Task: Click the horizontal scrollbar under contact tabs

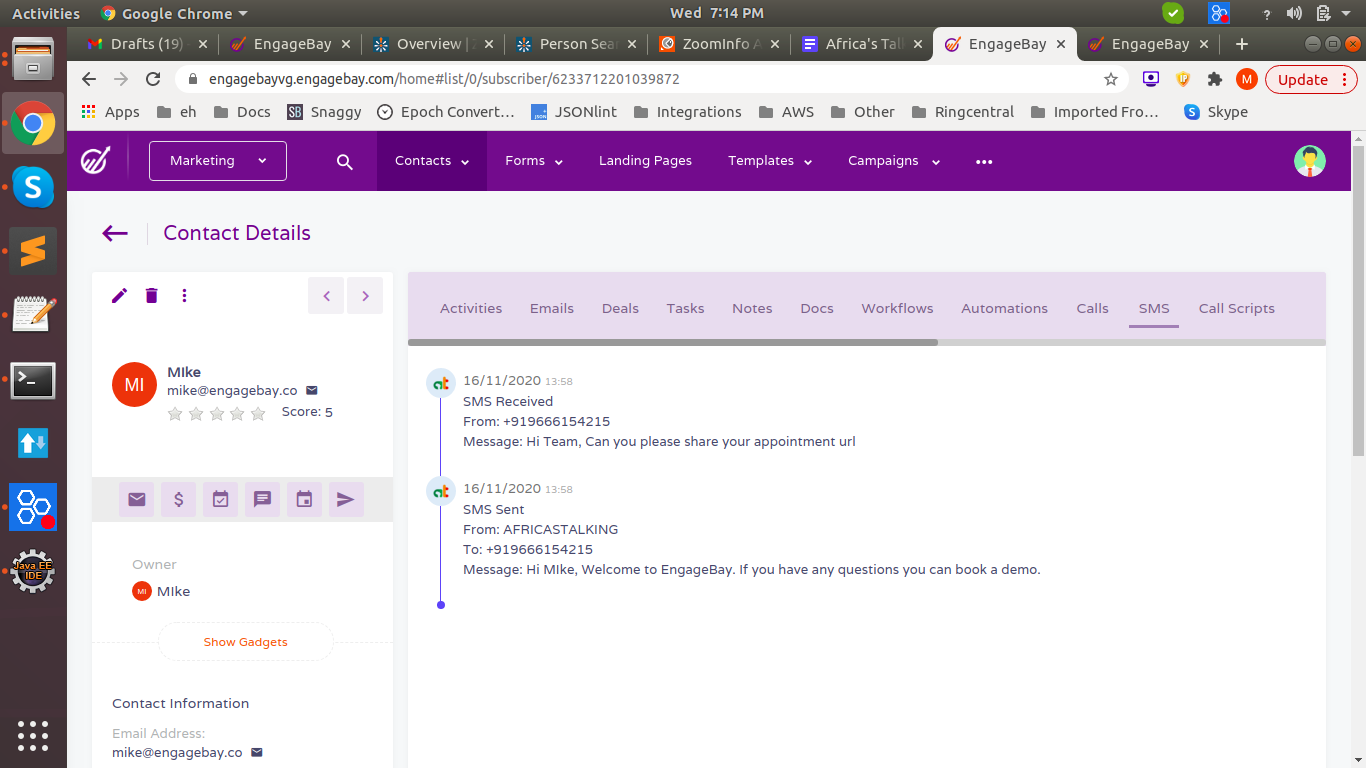Action: pos(672,342)
